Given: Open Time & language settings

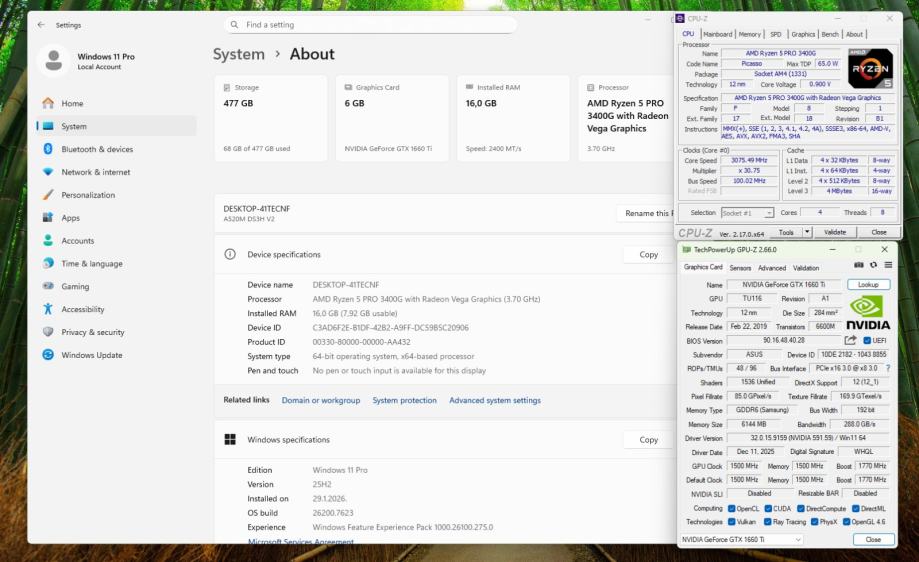Looking at the screenshot, I should coord(91,263).
